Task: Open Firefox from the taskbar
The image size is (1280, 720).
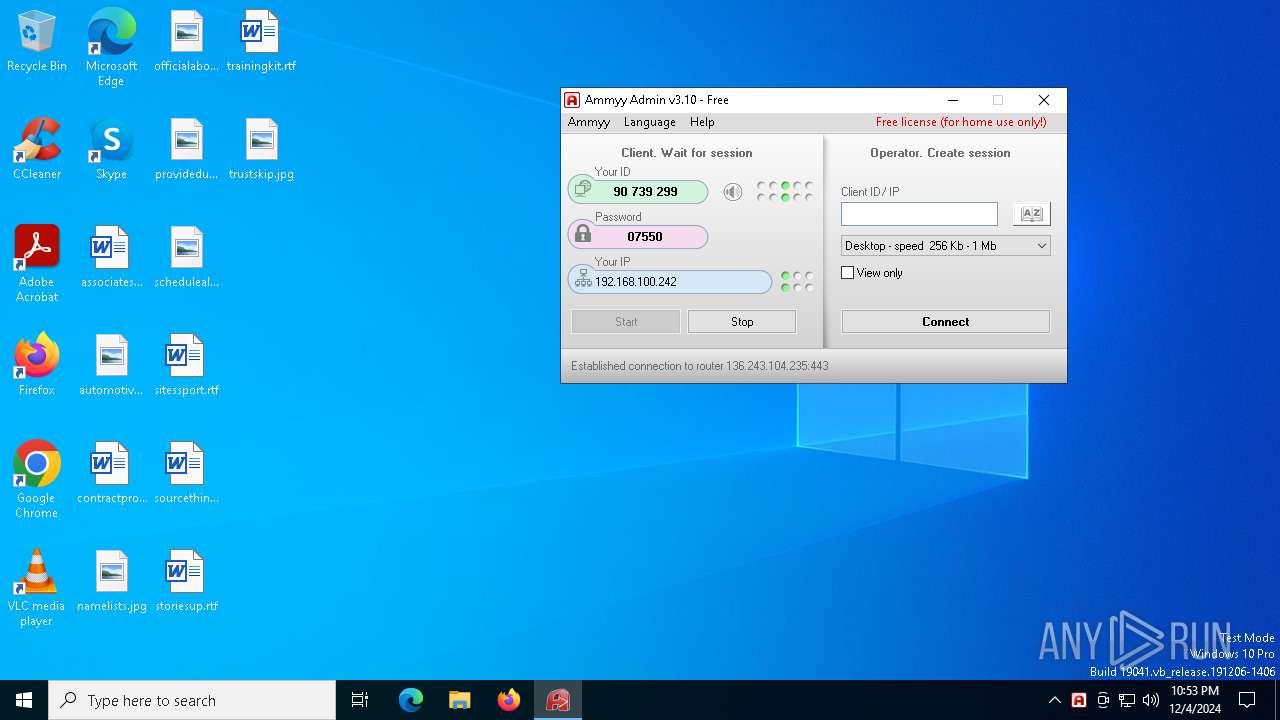Action: [509, 700]
